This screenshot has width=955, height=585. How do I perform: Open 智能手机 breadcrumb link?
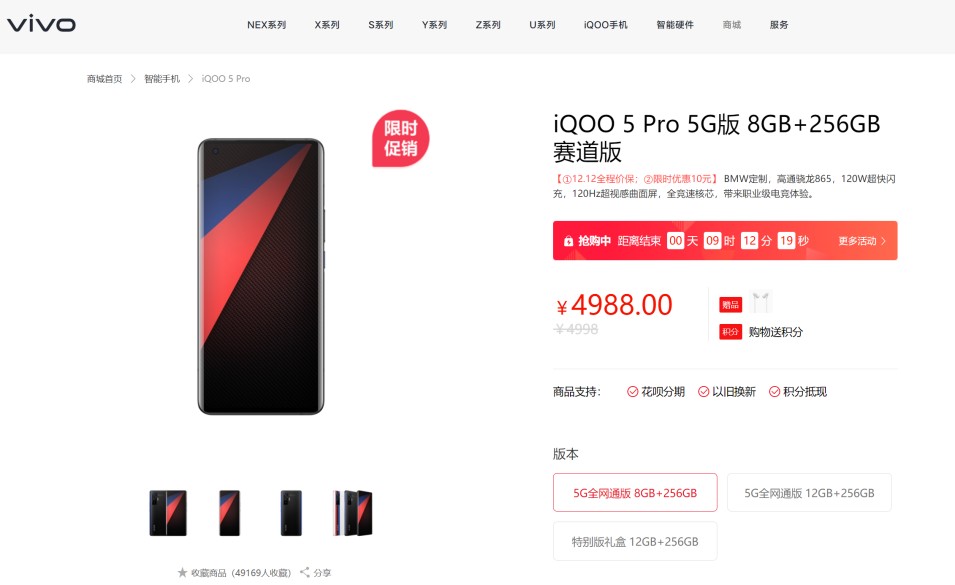[162, 79]
